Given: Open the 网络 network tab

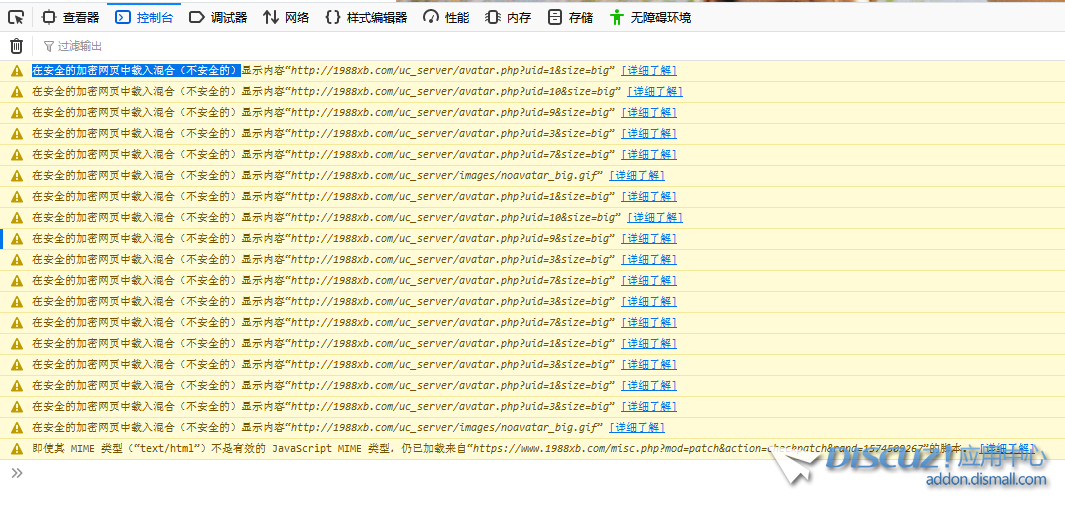Looking at the screenshot, I should click(x=286, y=17).
